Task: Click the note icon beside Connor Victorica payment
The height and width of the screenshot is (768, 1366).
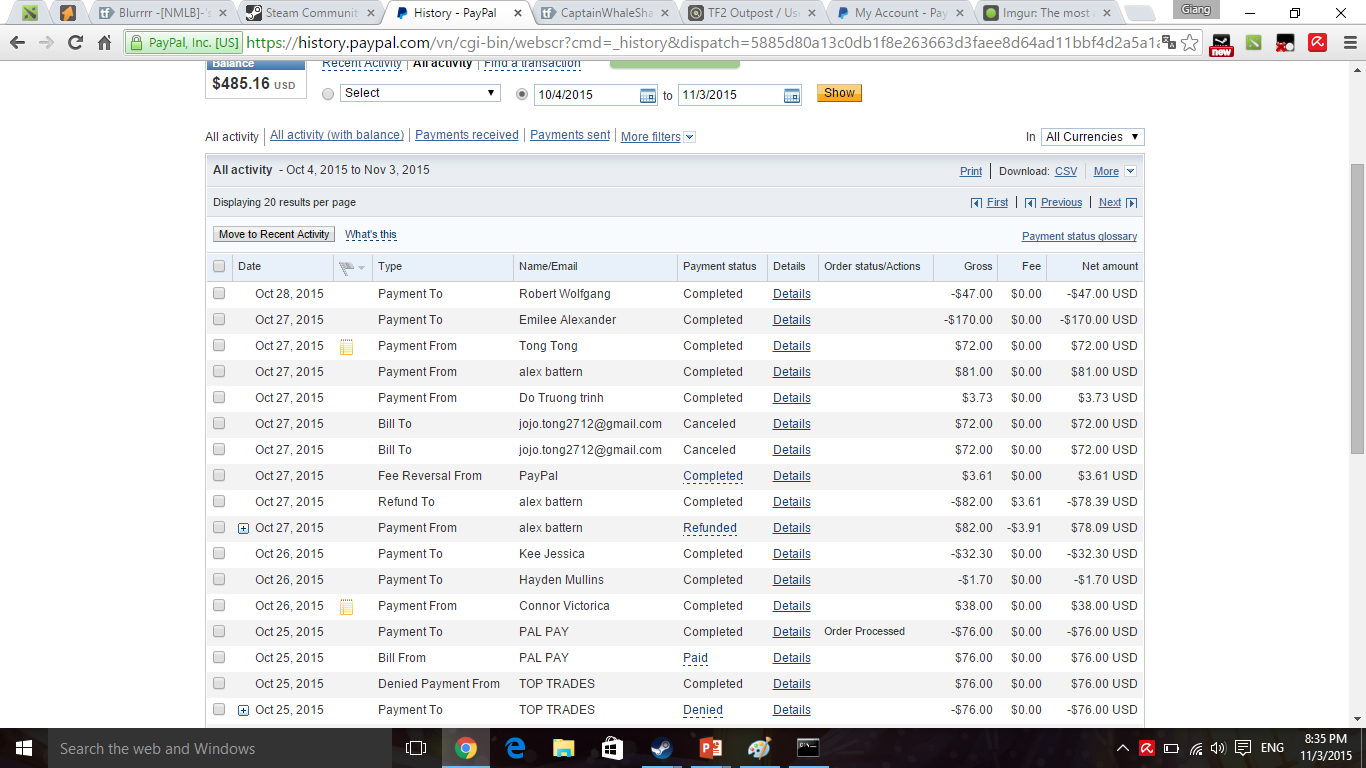Action: click(x=346, y=607)
